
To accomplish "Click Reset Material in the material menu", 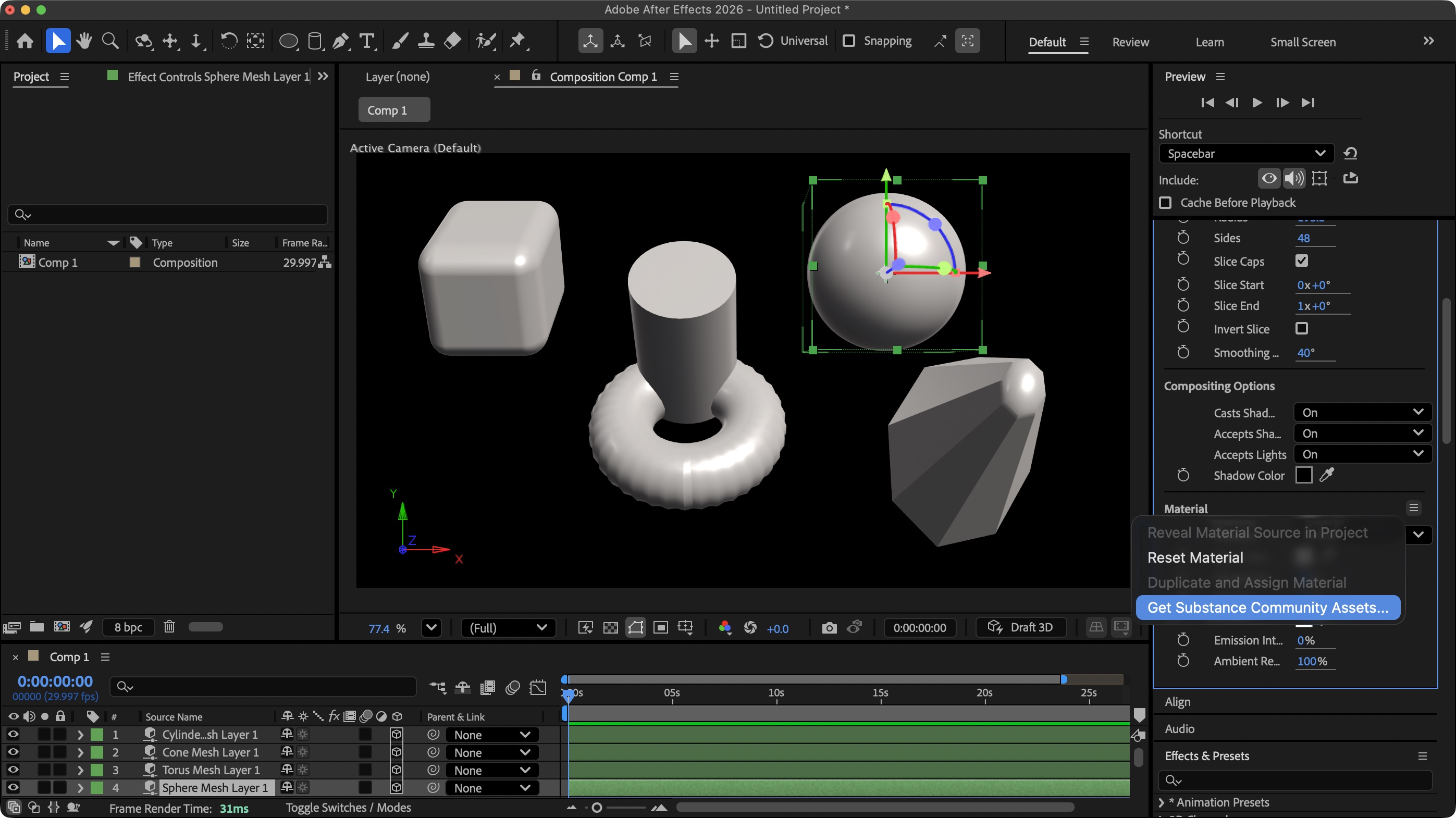I will click(1195, 557).
